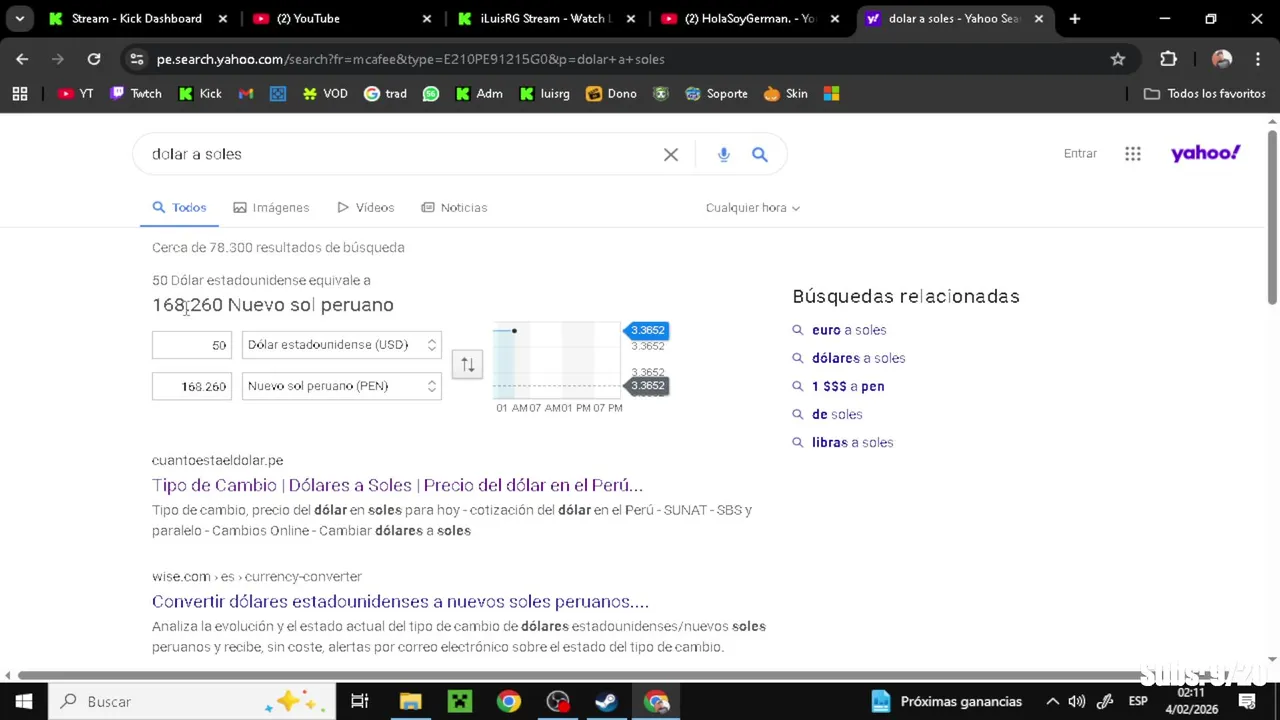Open the Gmail bookmark icon
1280x720 pixels.
246,93
